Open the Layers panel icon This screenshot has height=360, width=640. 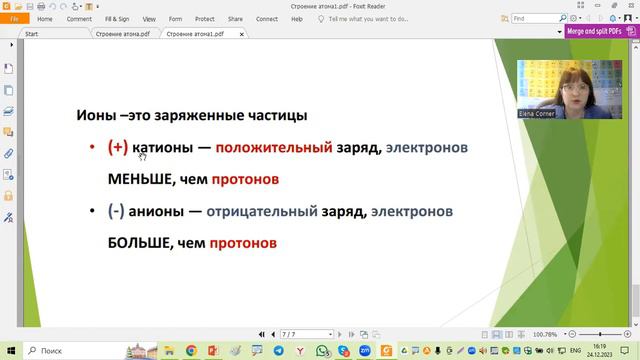click(8, 111)
